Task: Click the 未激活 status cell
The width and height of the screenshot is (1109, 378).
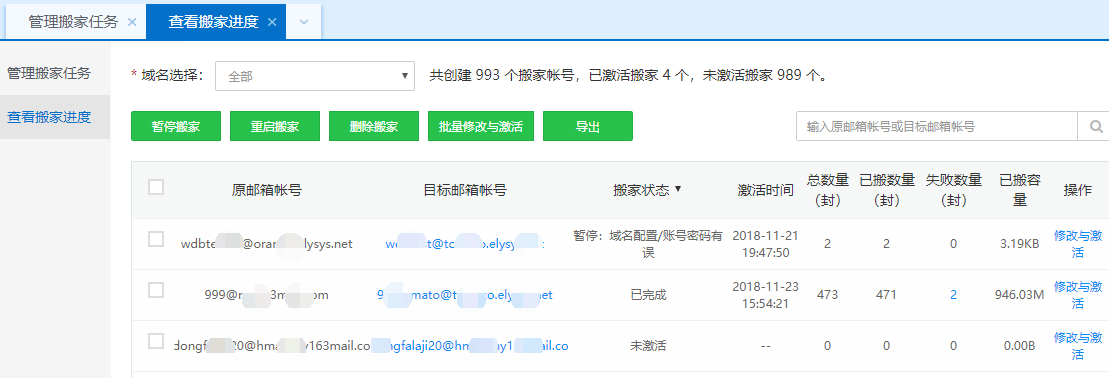Action: tap(648, 346)
